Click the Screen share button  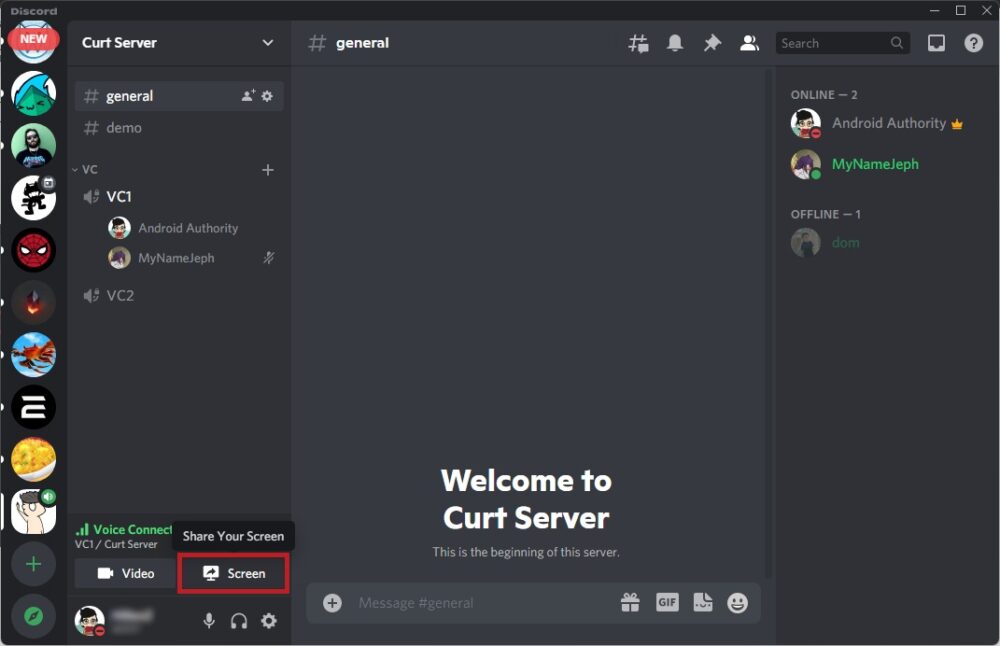pos(233,573)
